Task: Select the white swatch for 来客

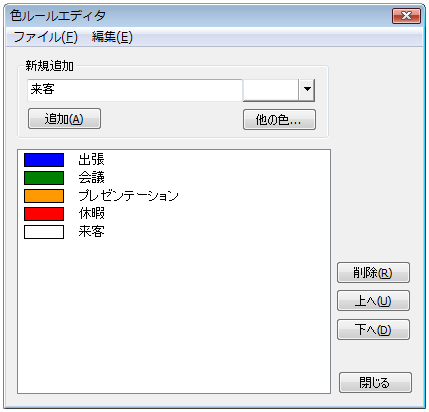Action: click(44, 232)
